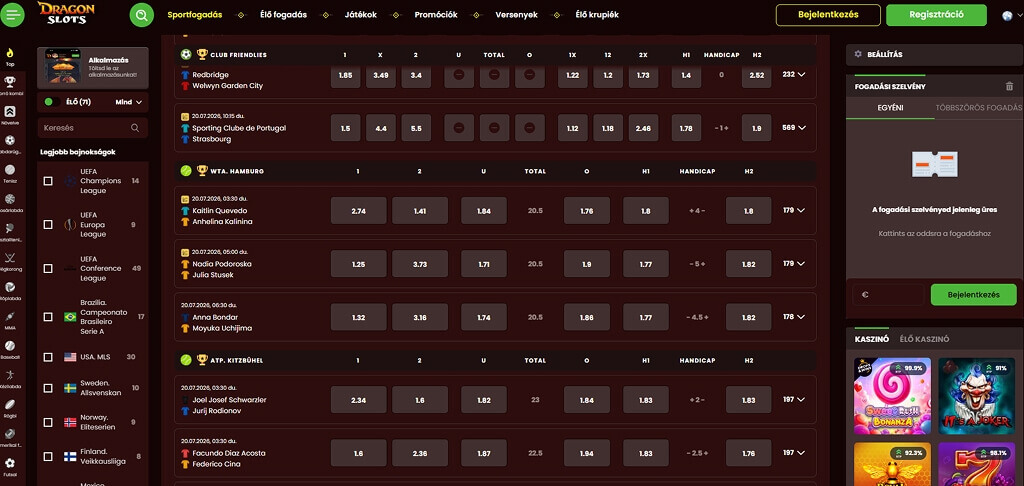Screen dimensions: 1024x486
Task: Expand 179 markets for Kaitlin Quevedo match
Action: tap(793, 210)
